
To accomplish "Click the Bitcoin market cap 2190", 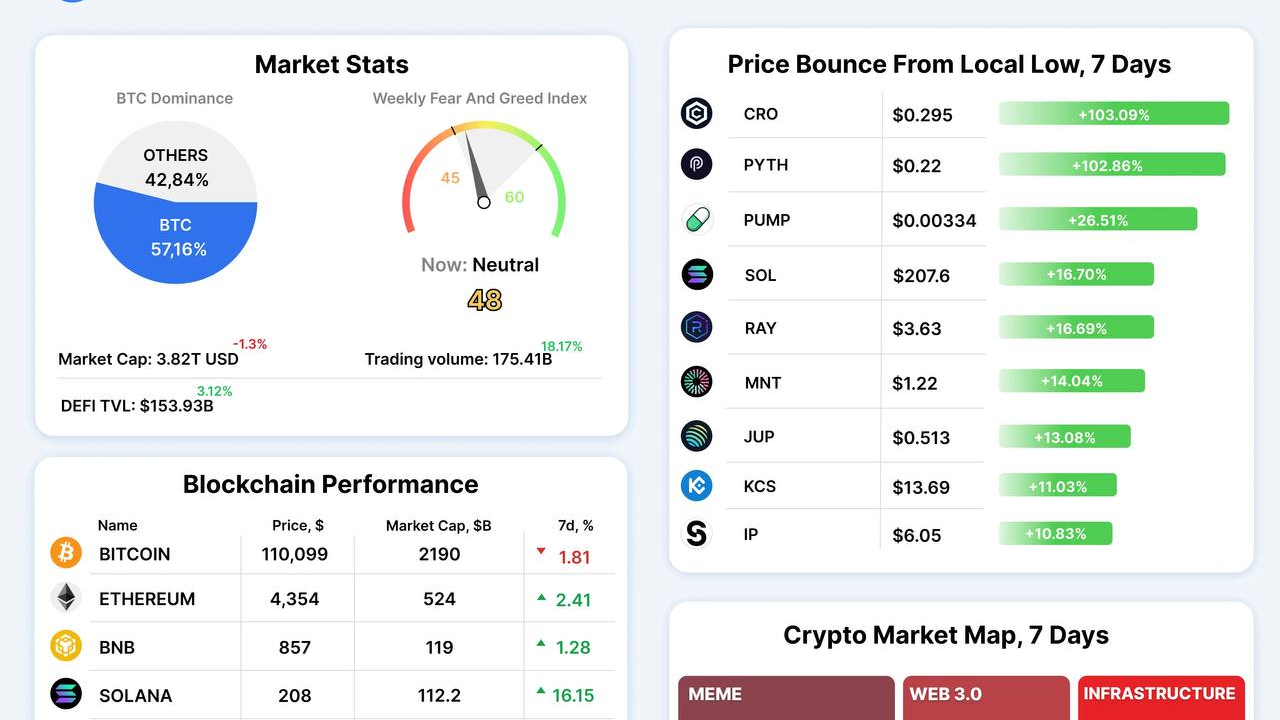I will tap(439, 554).
